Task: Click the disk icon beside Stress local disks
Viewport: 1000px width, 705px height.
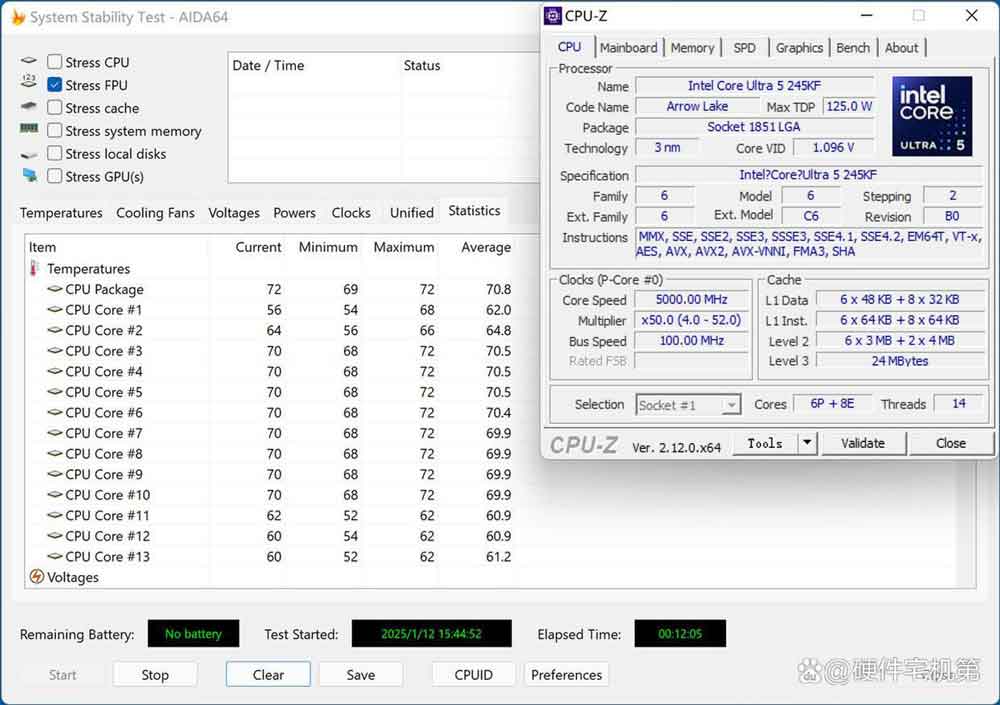Action: coord(29,154)
